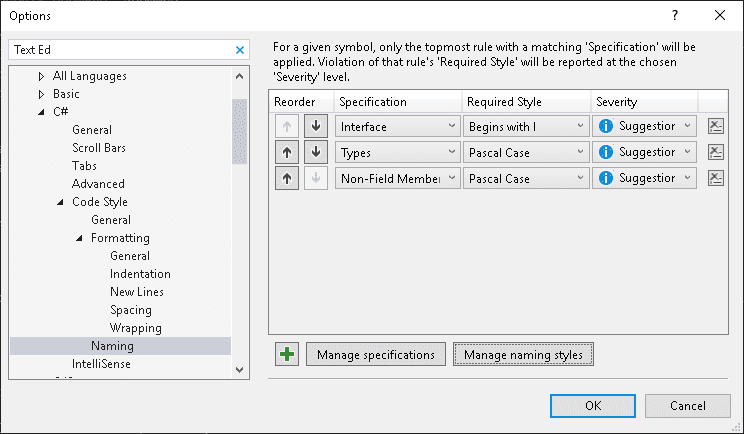Click Manage naming styles button

pyautogui.click(x=523, y=354)
